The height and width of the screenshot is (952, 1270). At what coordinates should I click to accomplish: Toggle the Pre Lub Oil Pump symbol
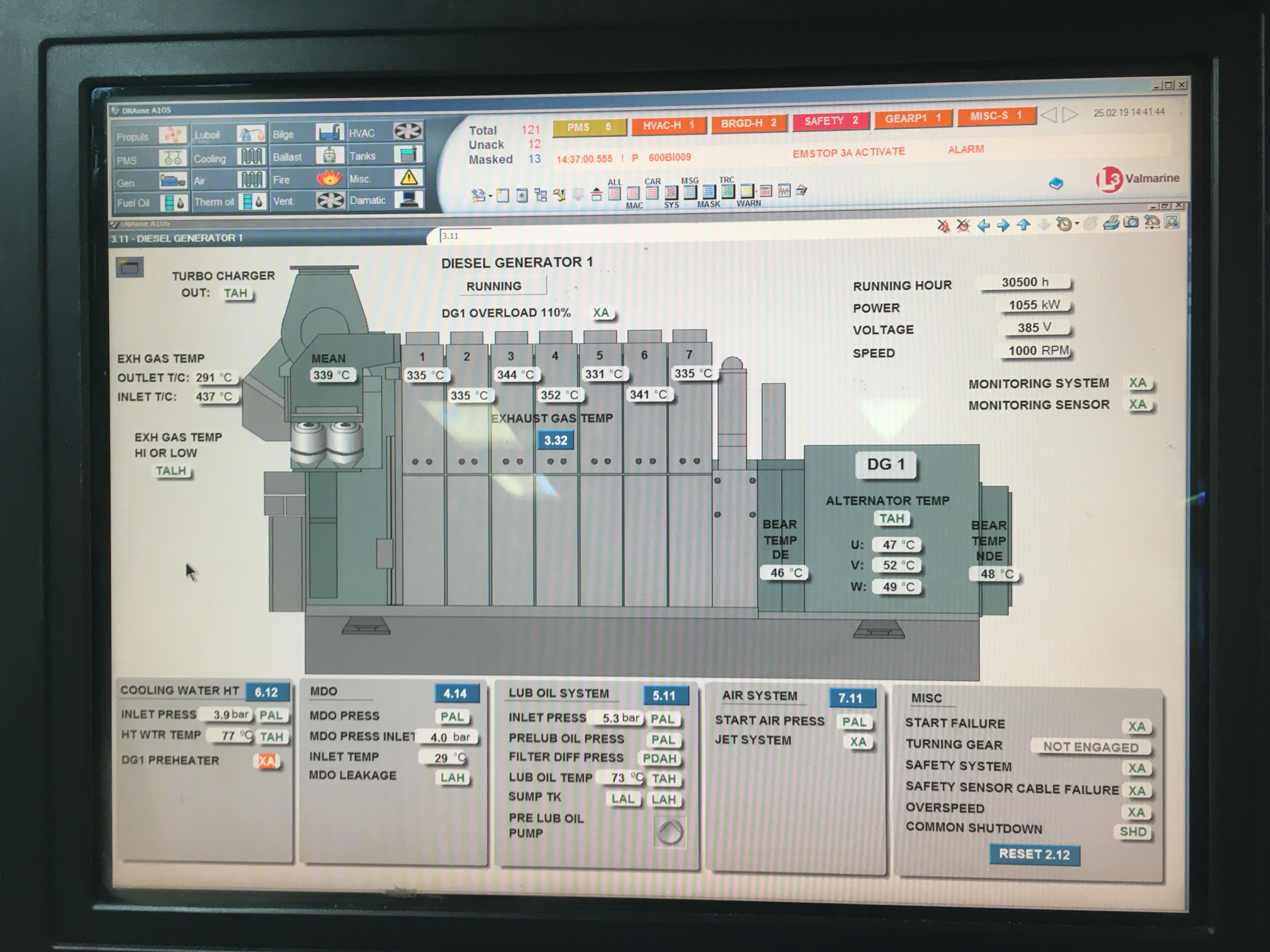[x=669, y=831]
